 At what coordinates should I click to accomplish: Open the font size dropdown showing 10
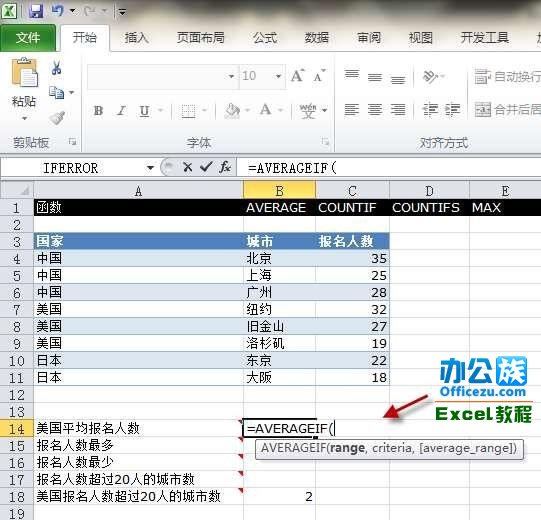point(278,76)
